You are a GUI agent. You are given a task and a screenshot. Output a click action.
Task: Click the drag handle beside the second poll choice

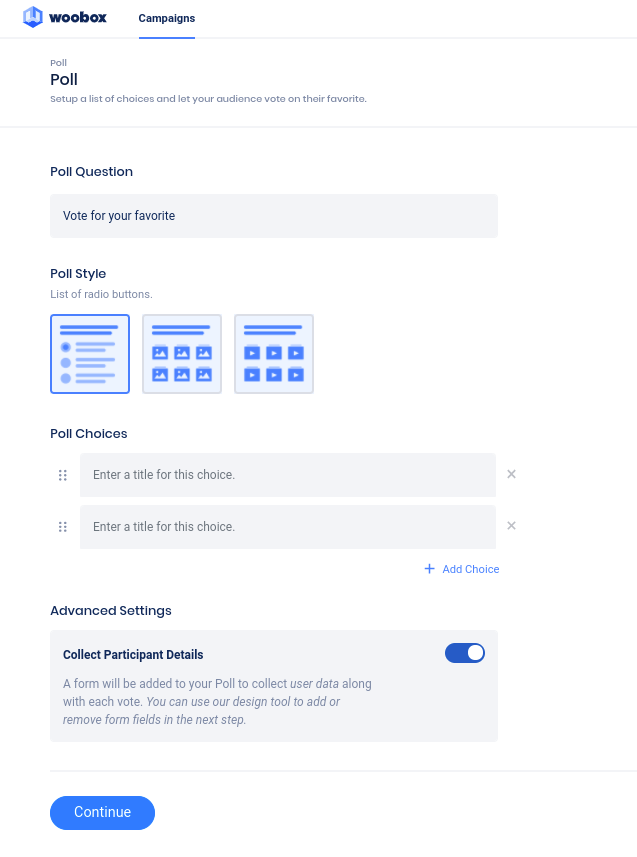[x=62, y=526]
